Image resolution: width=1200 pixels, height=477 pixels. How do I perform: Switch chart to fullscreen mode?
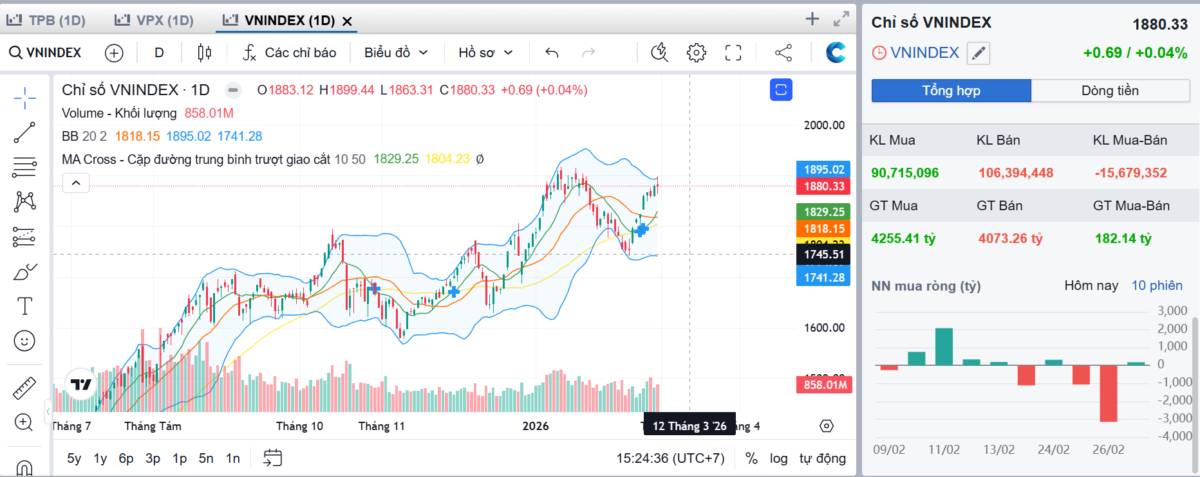tap(733, 53)
